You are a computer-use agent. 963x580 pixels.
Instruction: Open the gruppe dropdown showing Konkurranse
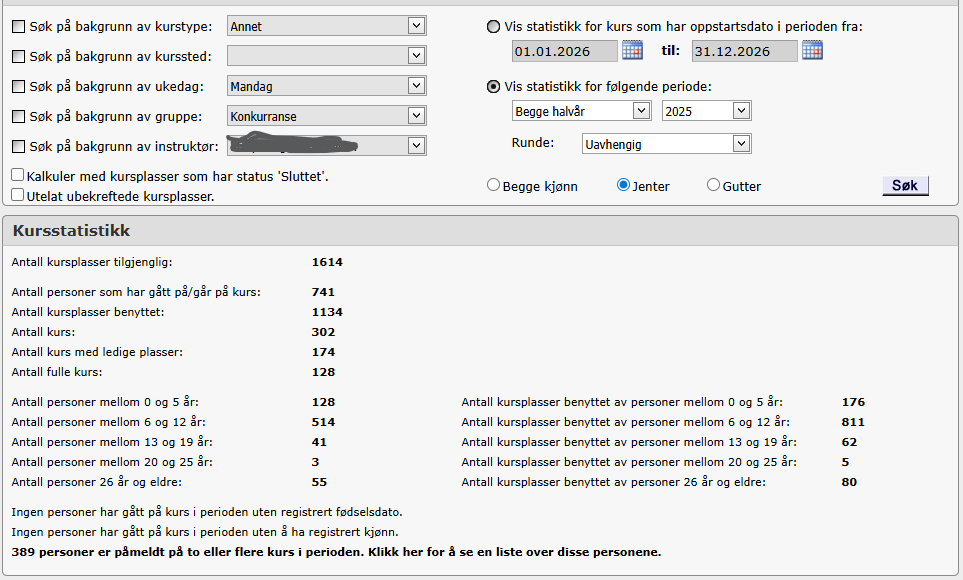point(326,116)
